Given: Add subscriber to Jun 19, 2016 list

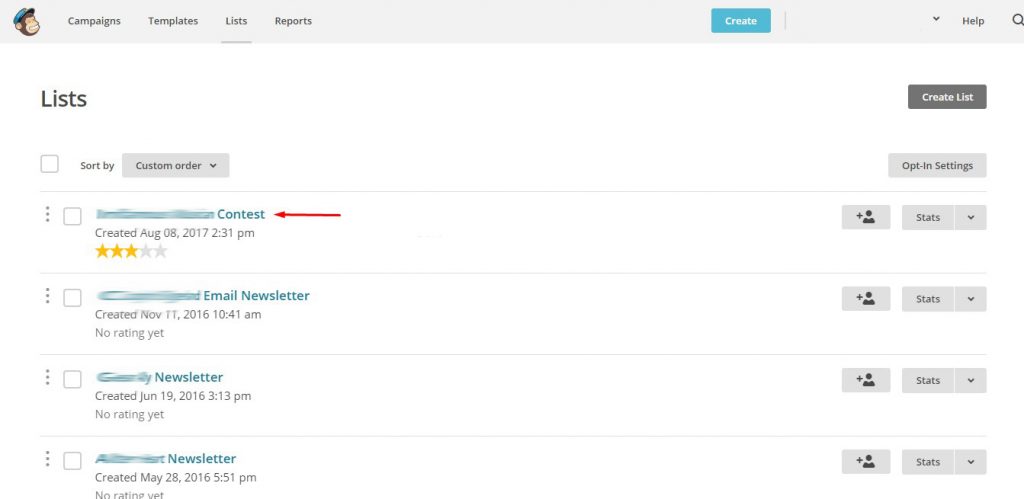Looking at the screenshot, I should pos(865,380).
